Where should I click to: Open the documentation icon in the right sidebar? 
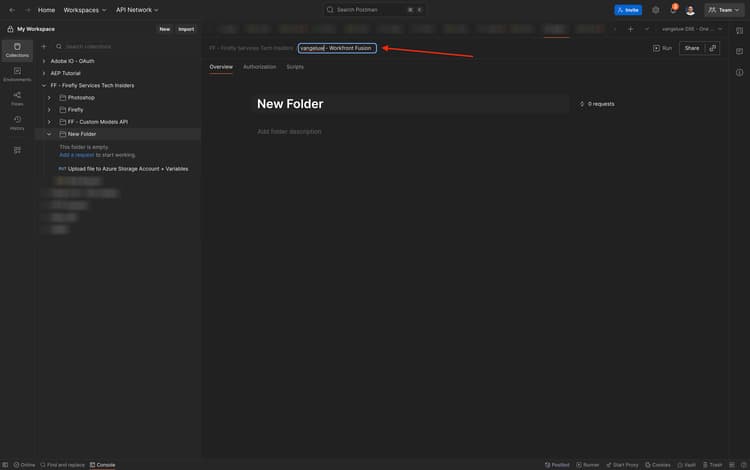pos(739,31)
